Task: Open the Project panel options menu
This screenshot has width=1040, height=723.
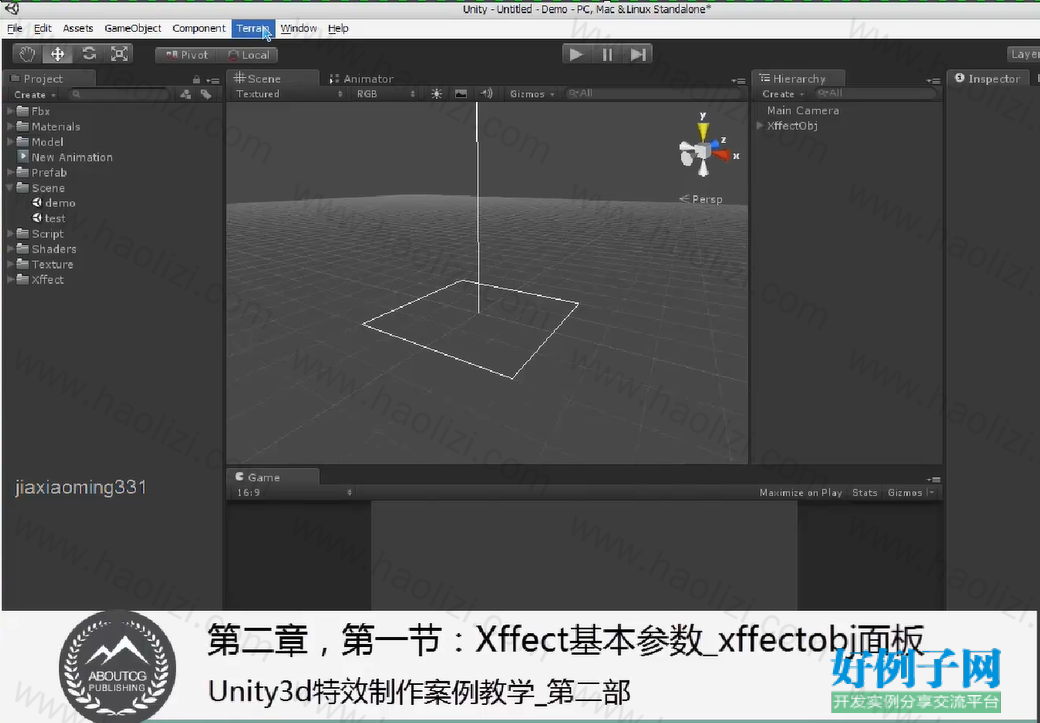Action: pos(213,80)
